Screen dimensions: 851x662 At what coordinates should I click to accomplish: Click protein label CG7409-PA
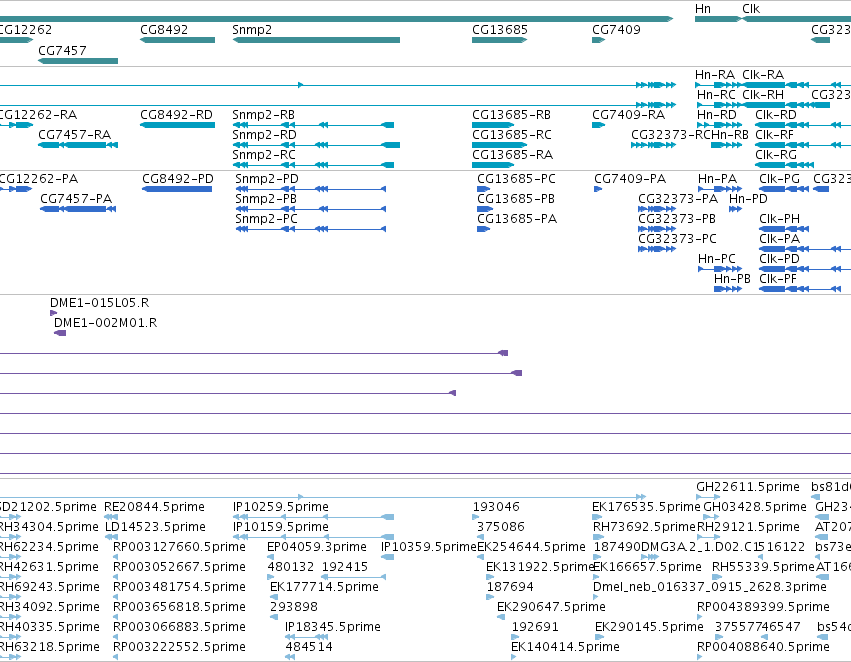pos(630,179)
